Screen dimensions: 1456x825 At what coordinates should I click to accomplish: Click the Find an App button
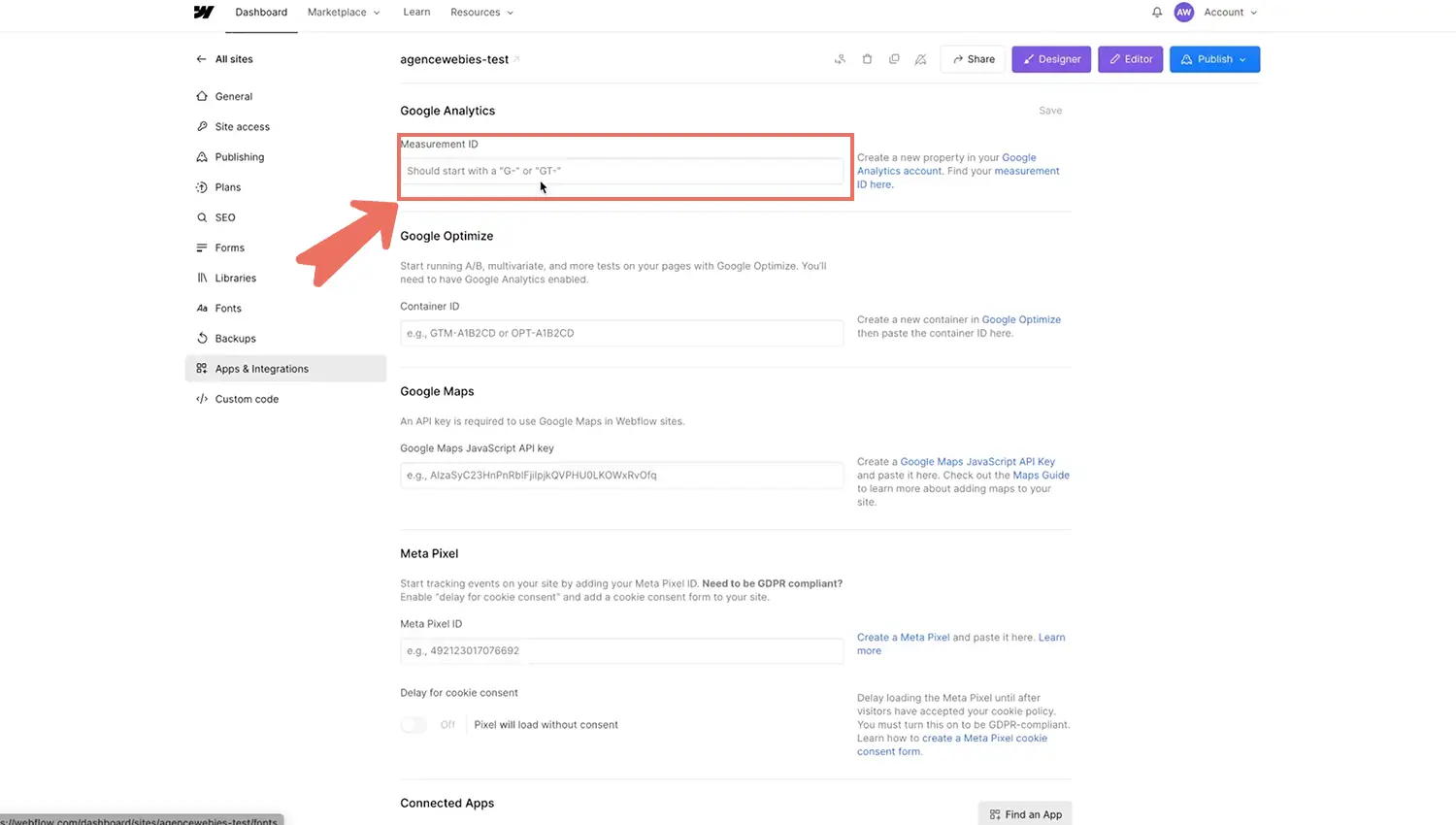point(1025,814)
